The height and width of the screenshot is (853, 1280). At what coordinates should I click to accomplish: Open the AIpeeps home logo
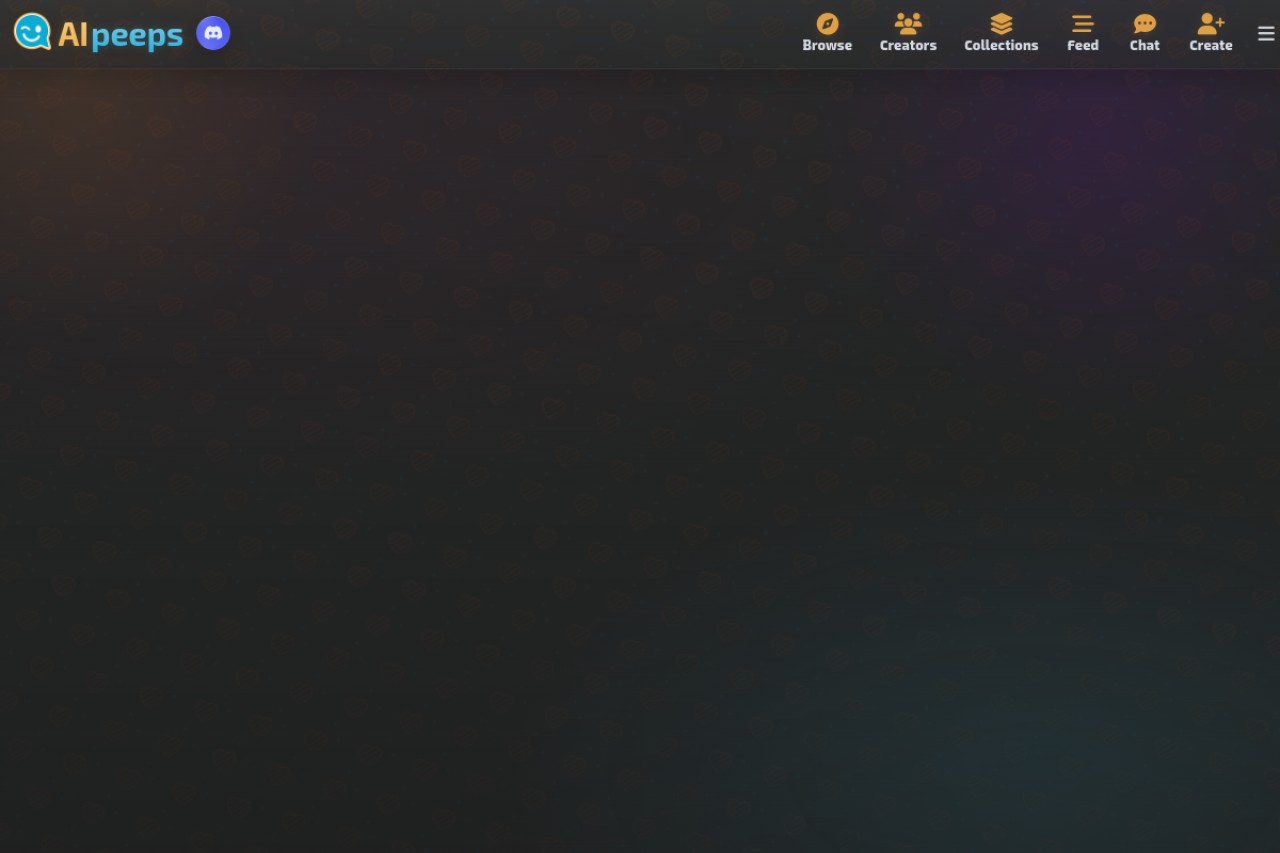point(98,33)
